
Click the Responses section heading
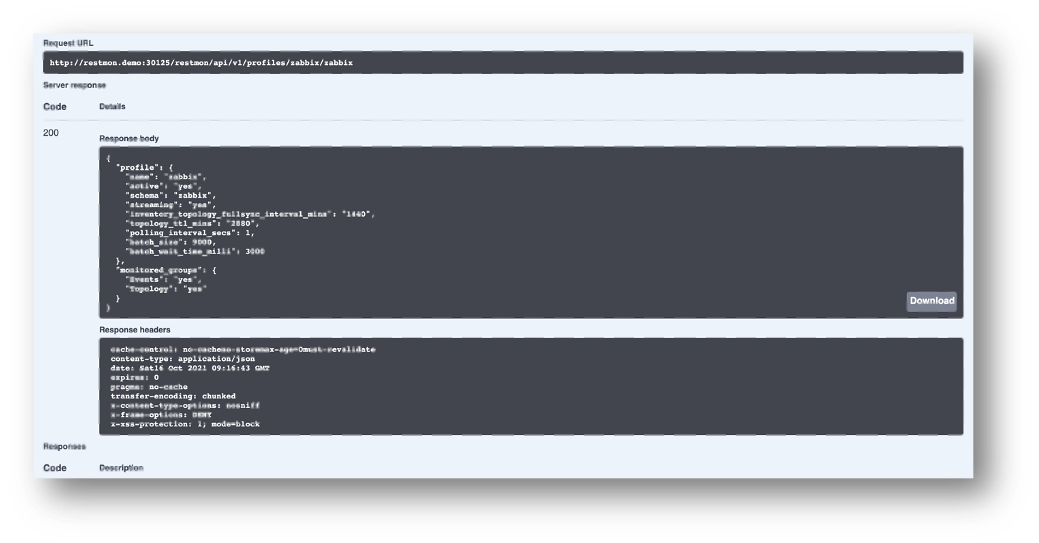(64, 446)
